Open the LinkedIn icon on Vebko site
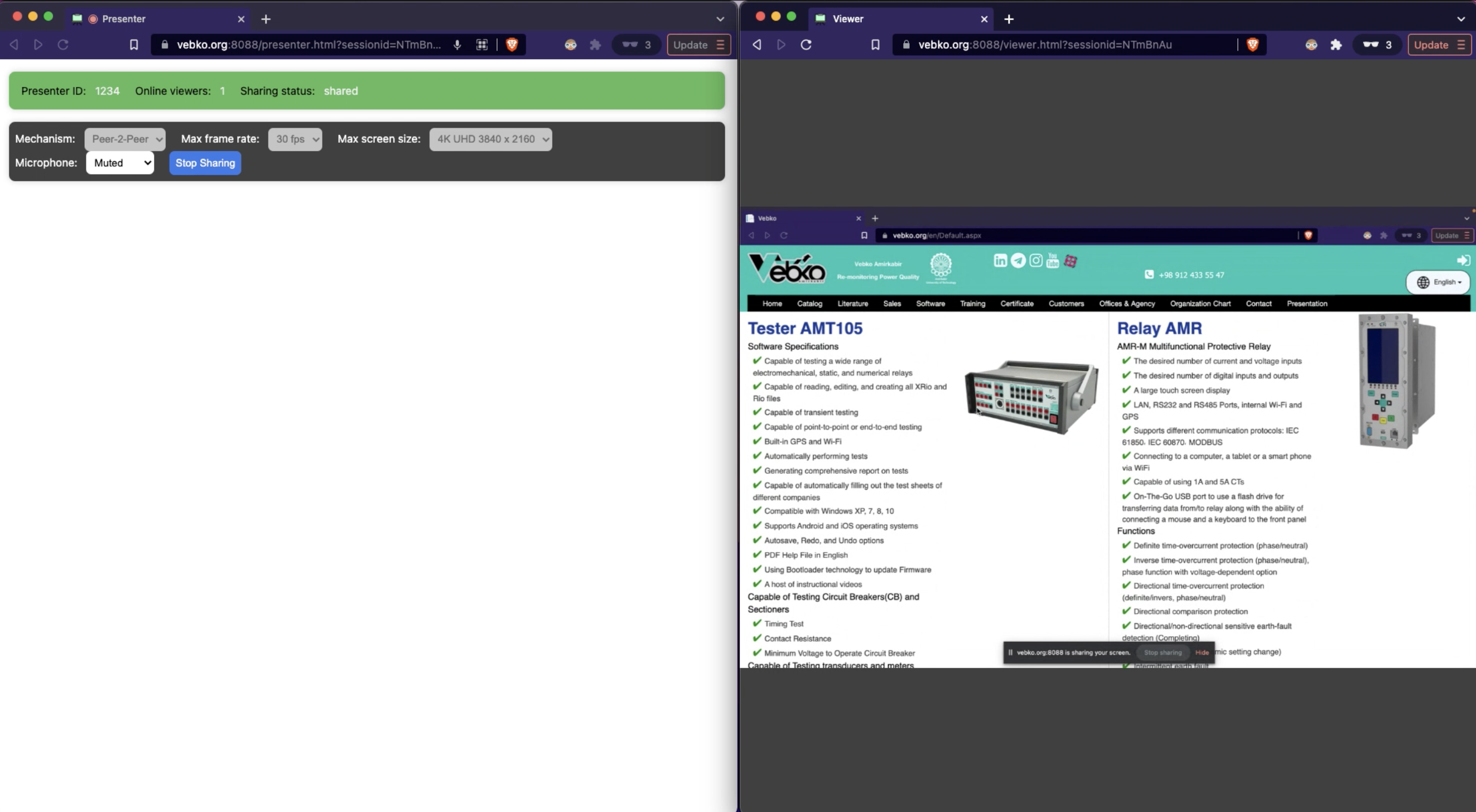1476x812 pixels. tap(1000, 261)
